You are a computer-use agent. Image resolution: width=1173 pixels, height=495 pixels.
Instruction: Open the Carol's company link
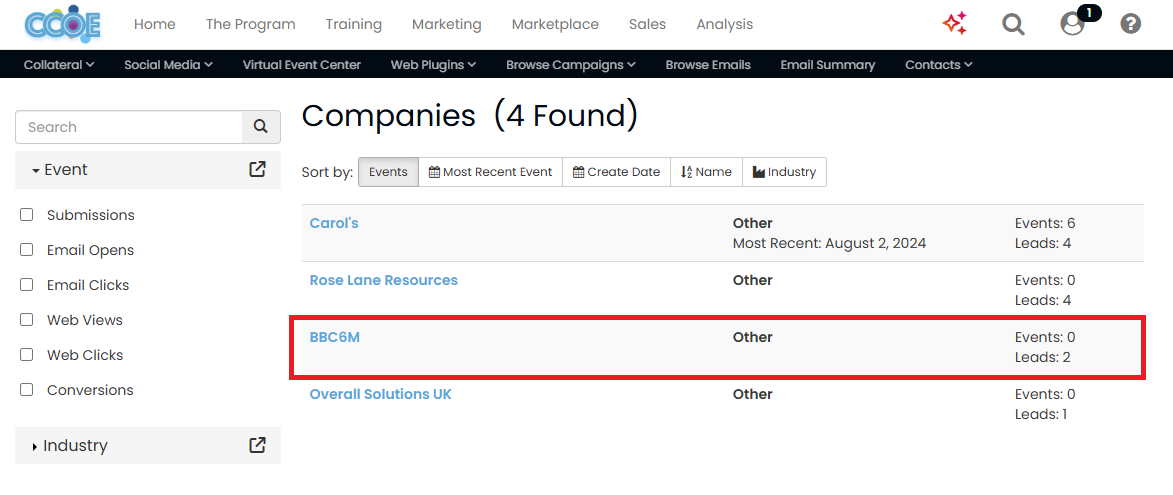click(x=334, y=224)
